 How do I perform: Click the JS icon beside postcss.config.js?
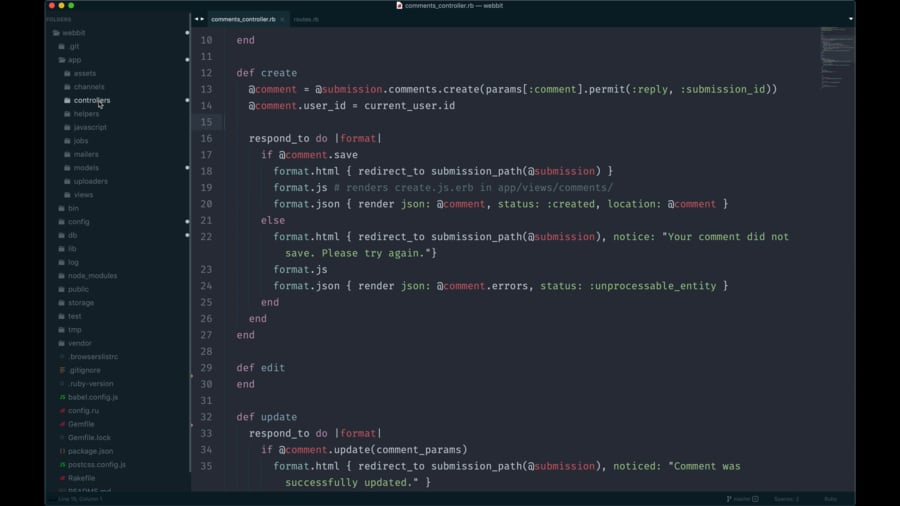pyautogui.click(x=62, y=465)
